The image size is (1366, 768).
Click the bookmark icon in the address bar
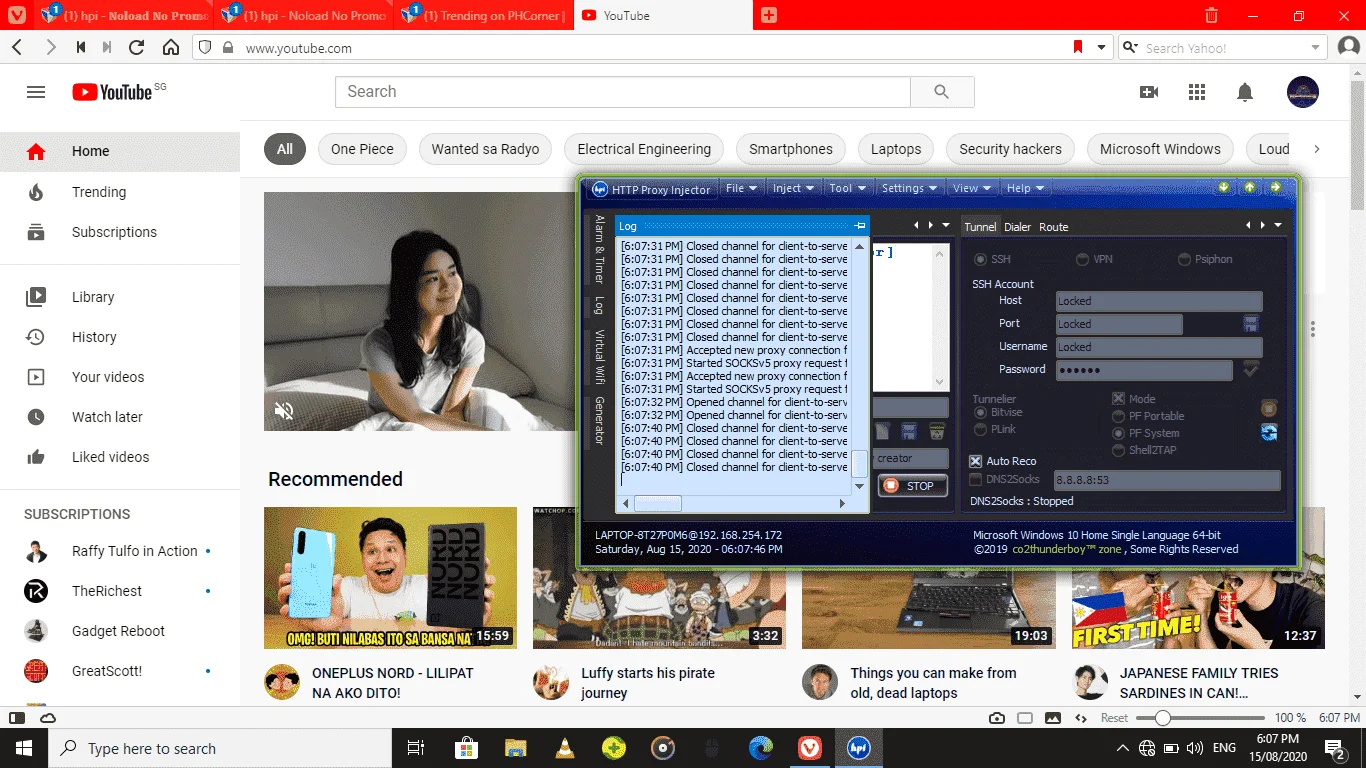click(1078, 47)
